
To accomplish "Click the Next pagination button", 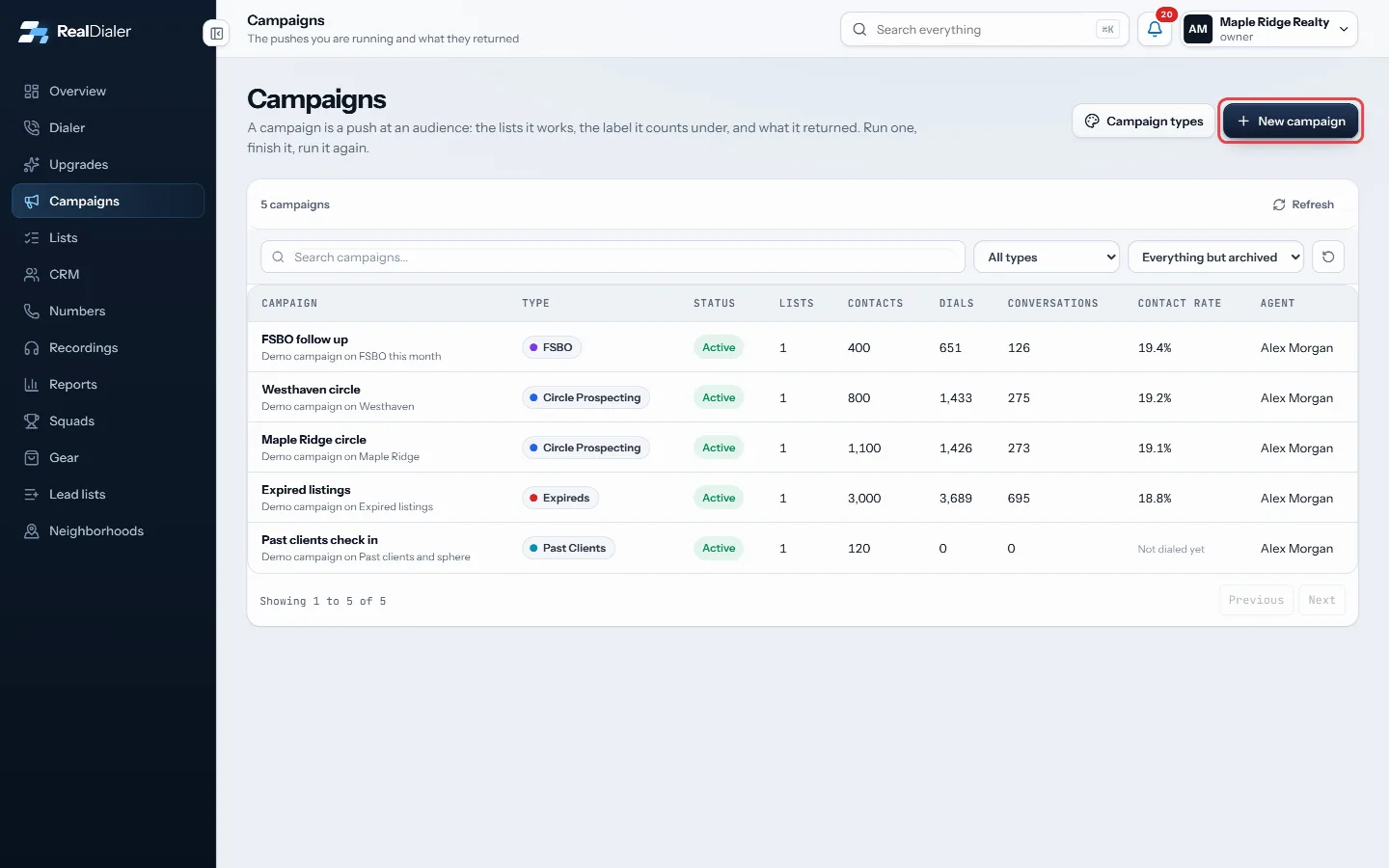I will [1321, 600].
